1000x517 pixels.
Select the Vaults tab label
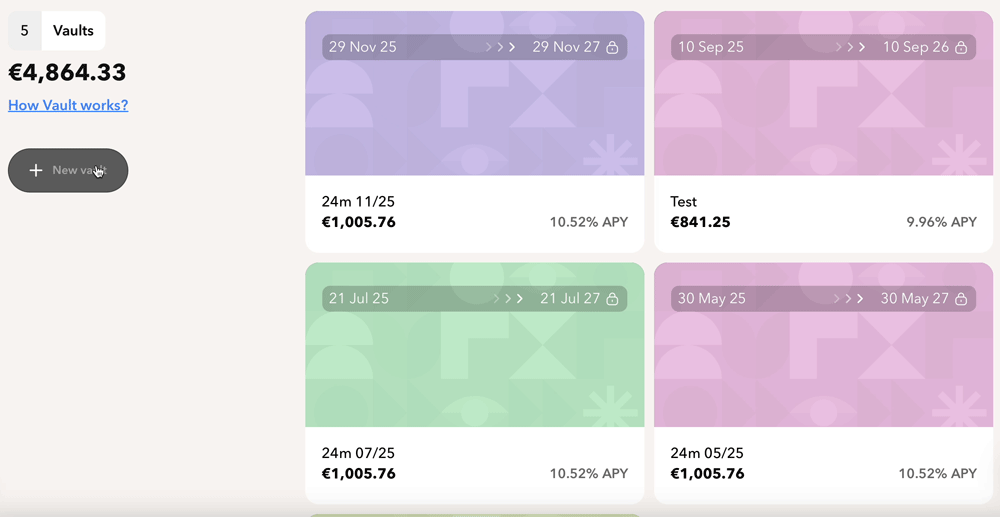point(73,31)
